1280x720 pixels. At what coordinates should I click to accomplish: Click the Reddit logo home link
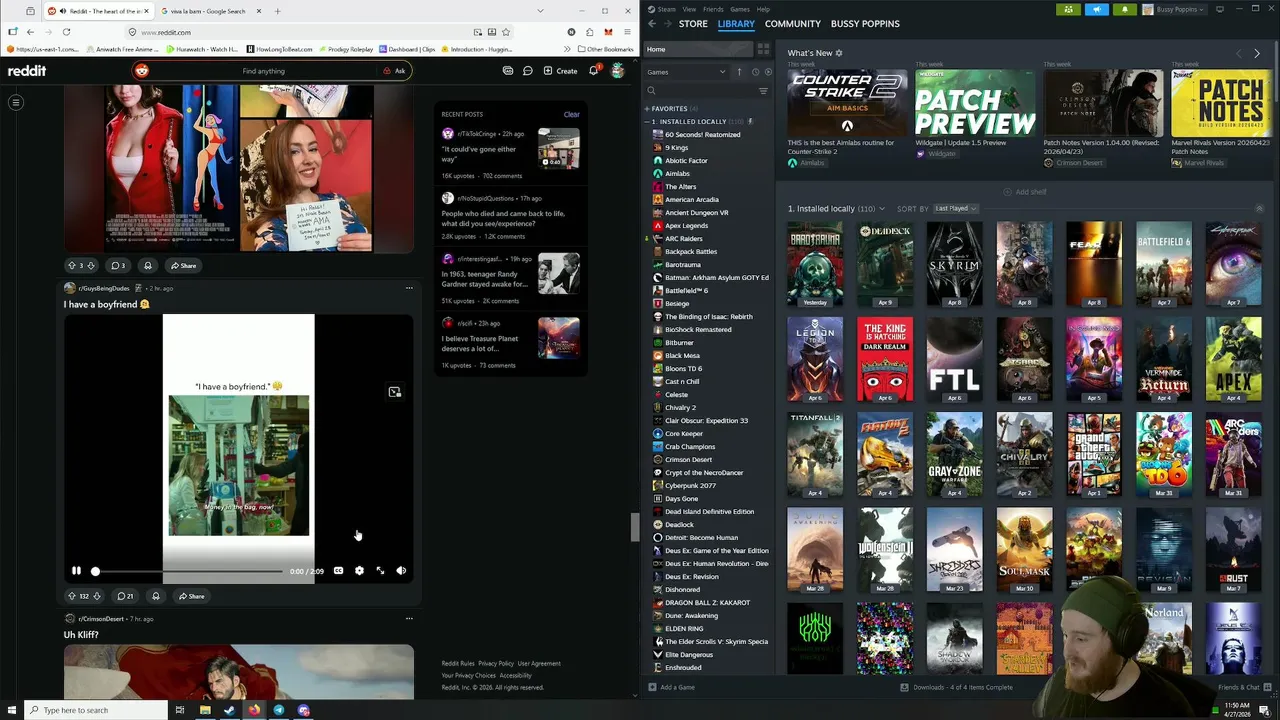pos(27,71)
